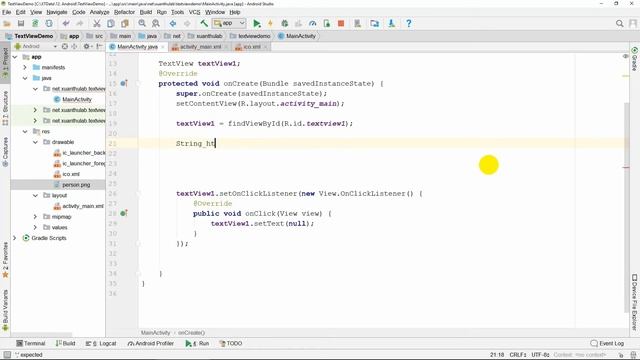Click the Open folder toolbar icon
Viewport: 640px width, 360px height.
click(x=7, y=24)
